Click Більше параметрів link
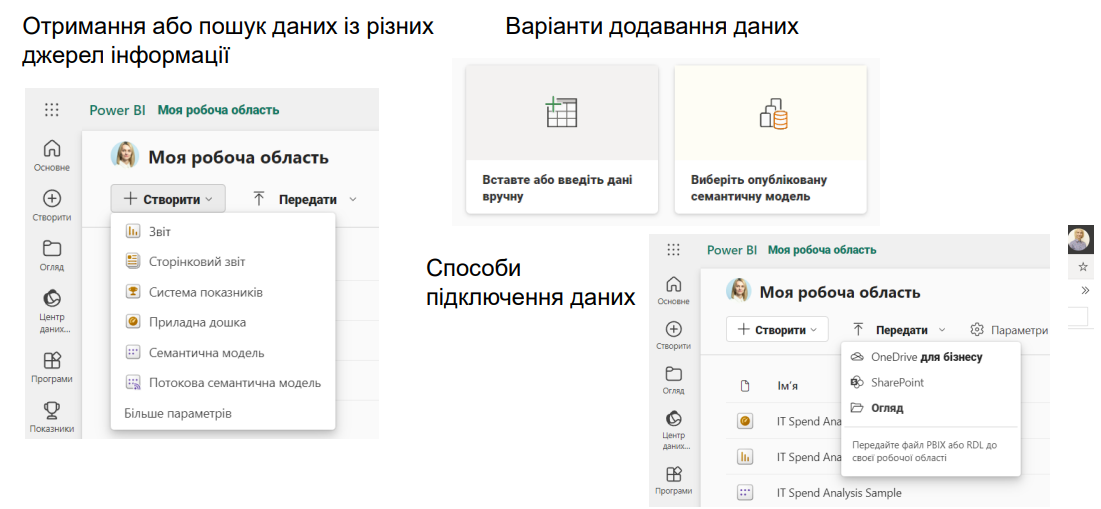1101x509 pixels. pyautogui.click(x=177, y=413)
